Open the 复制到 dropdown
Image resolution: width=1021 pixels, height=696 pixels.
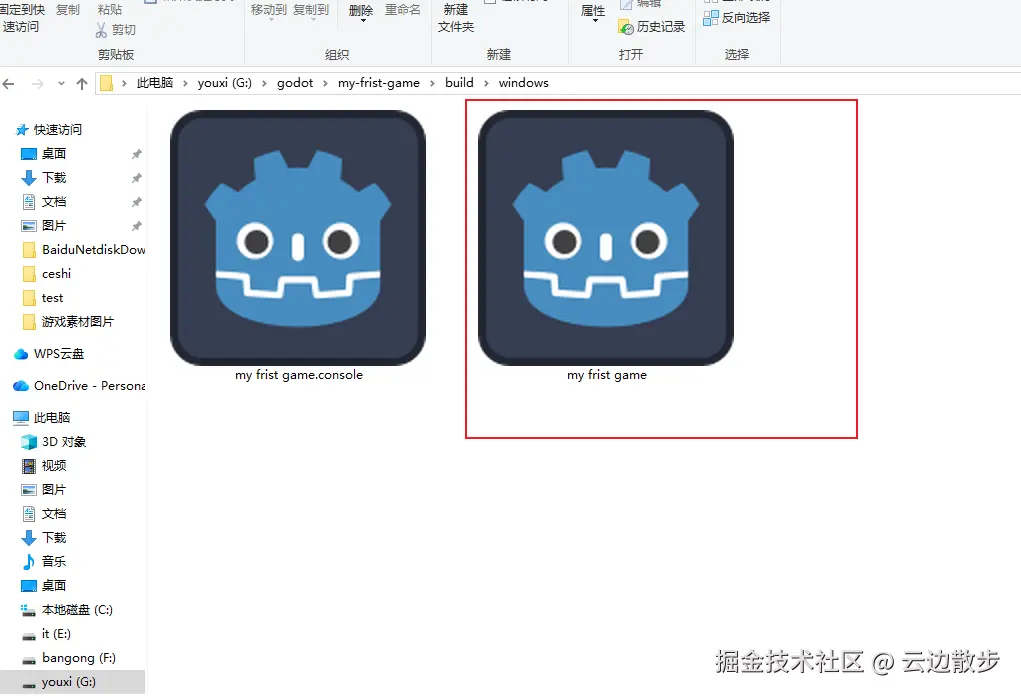[311, 11]
